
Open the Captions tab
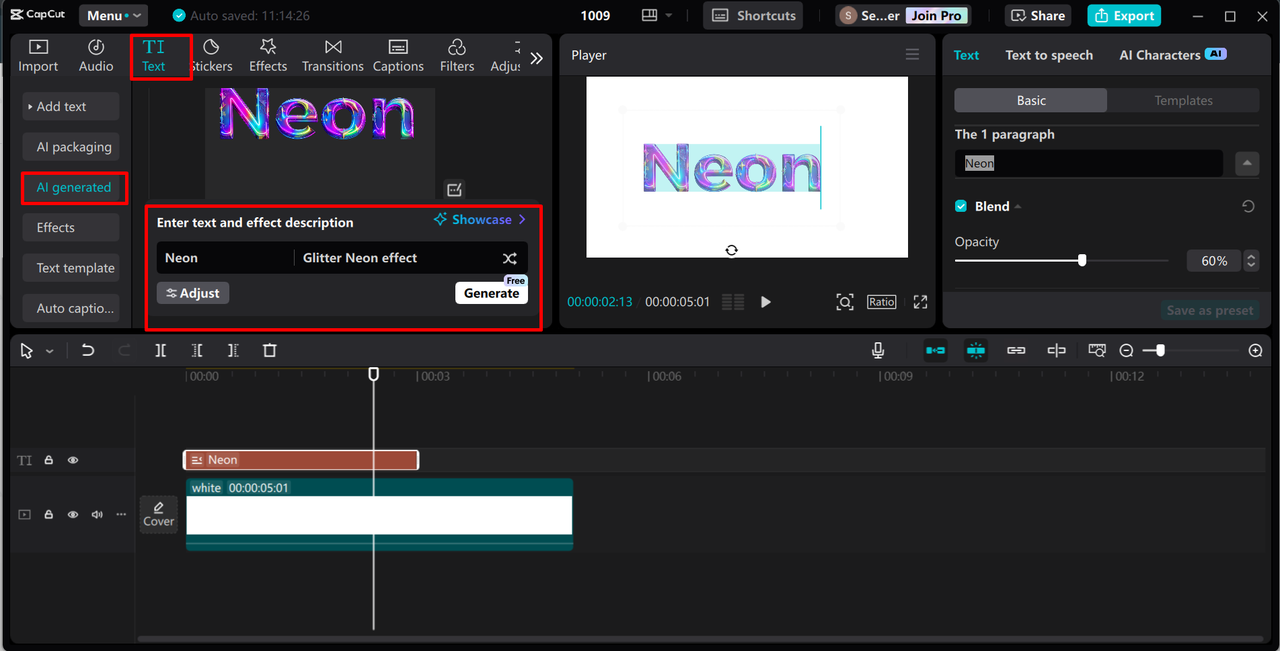click(398, 56)
